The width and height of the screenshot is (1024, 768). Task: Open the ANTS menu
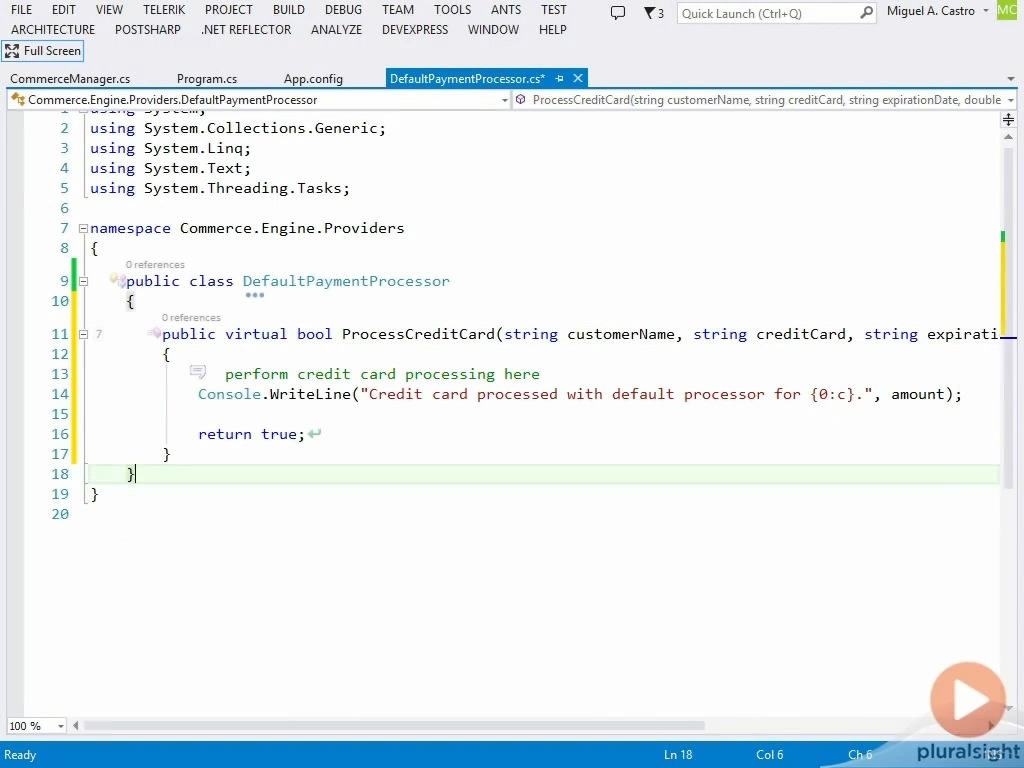click(506, 10)
